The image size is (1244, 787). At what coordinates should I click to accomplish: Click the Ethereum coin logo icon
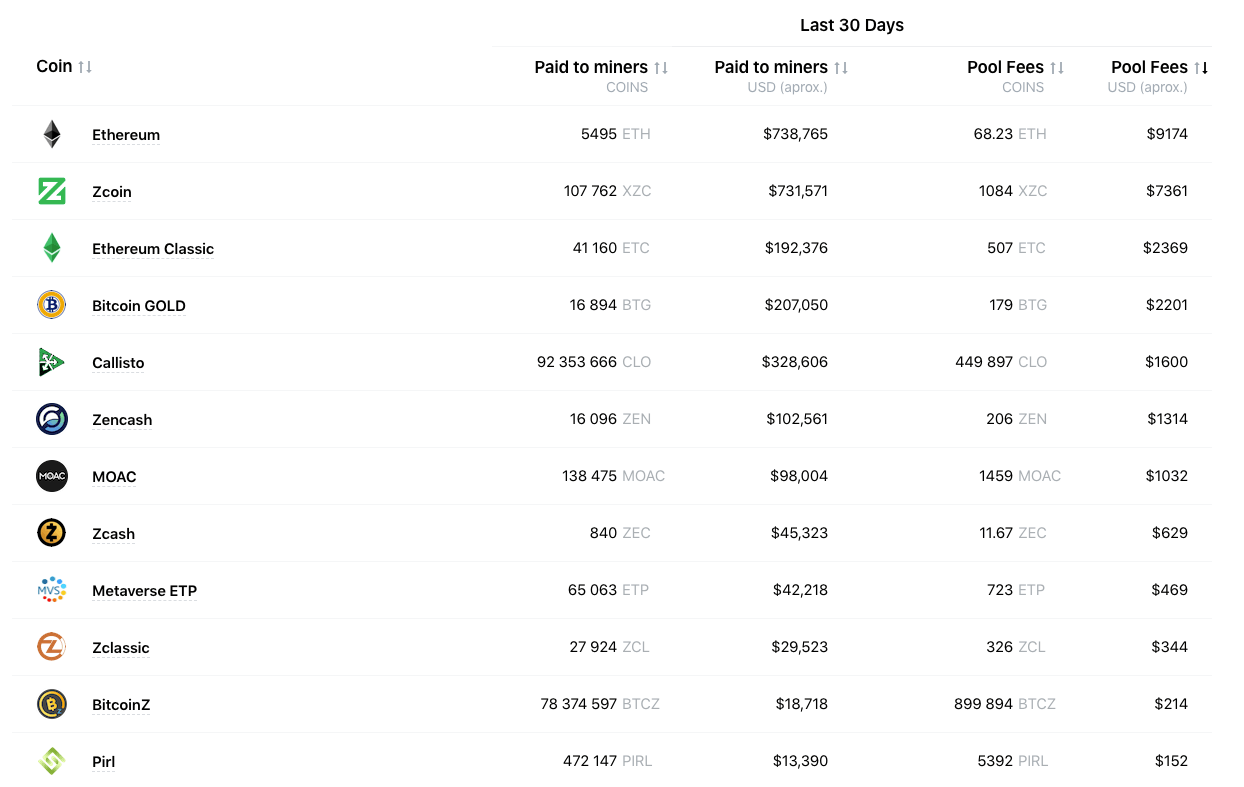click(52, 134)
